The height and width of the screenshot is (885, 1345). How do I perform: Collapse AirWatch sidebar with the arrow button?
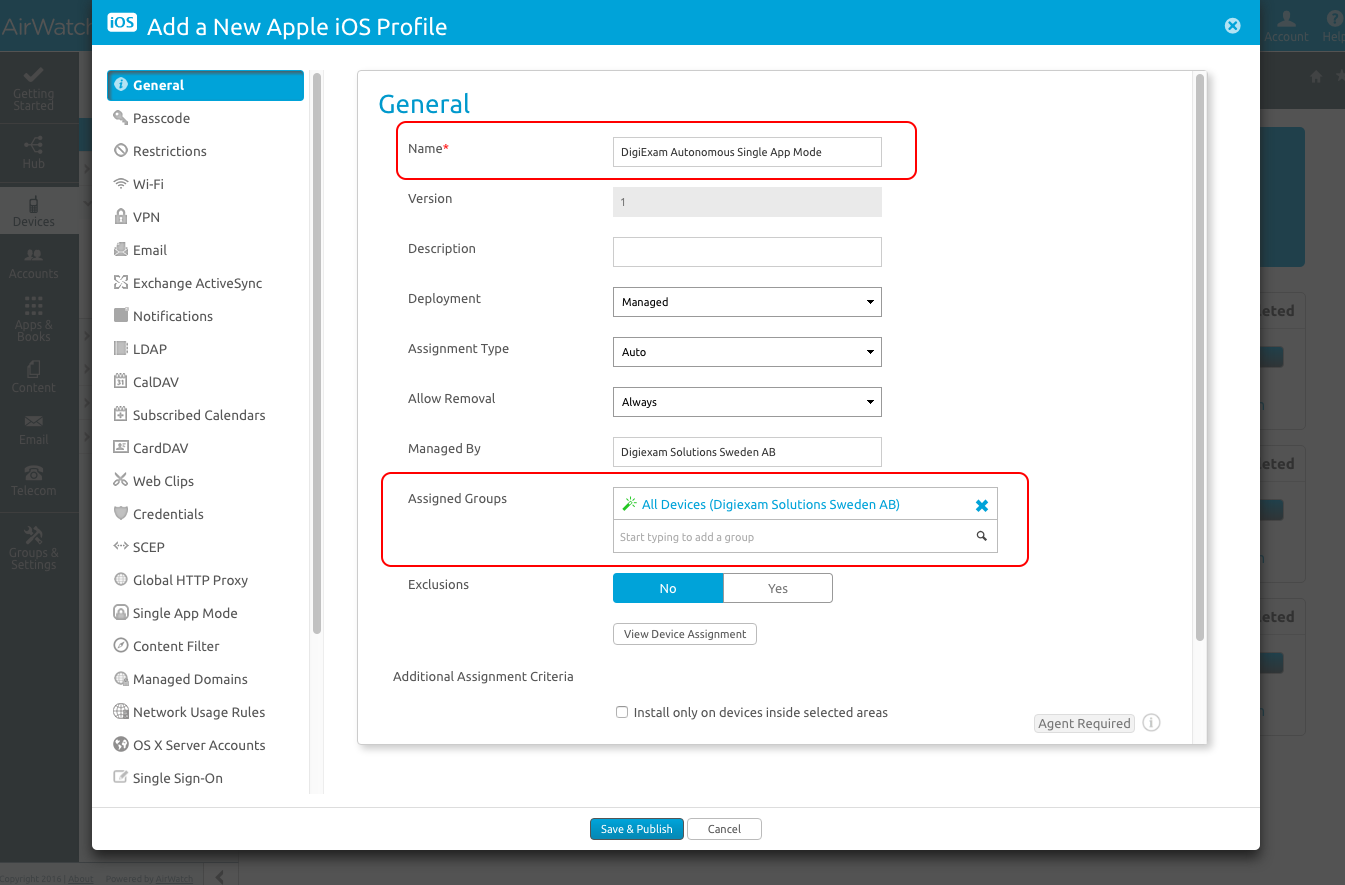click(x=220, y=877)
